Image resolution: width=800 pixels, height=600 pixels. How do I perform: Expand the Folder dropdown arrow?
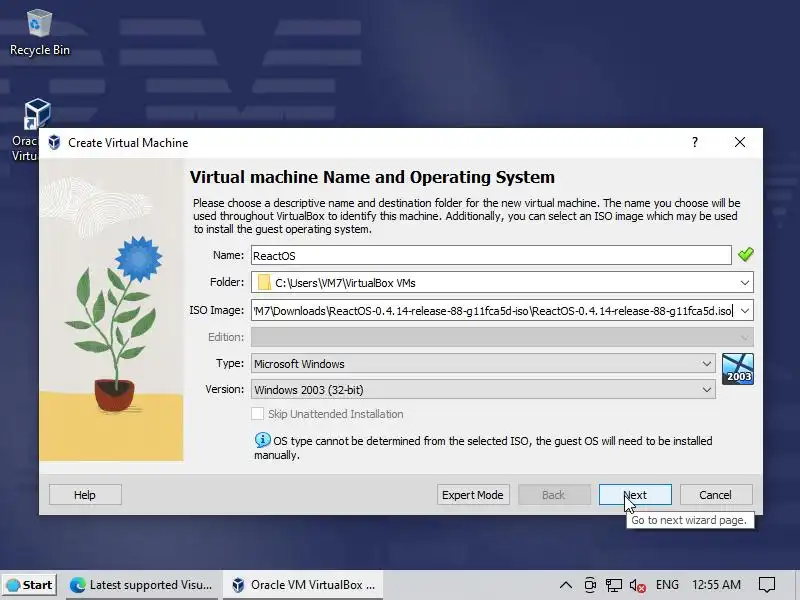coord(744,282)
